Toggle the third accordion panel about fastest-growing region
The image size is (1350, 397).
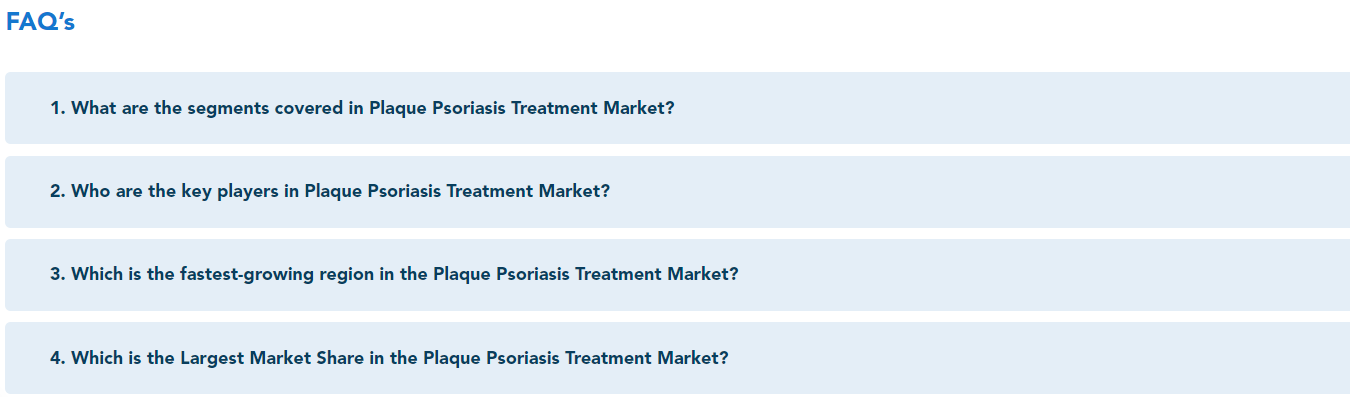point(677,274)
